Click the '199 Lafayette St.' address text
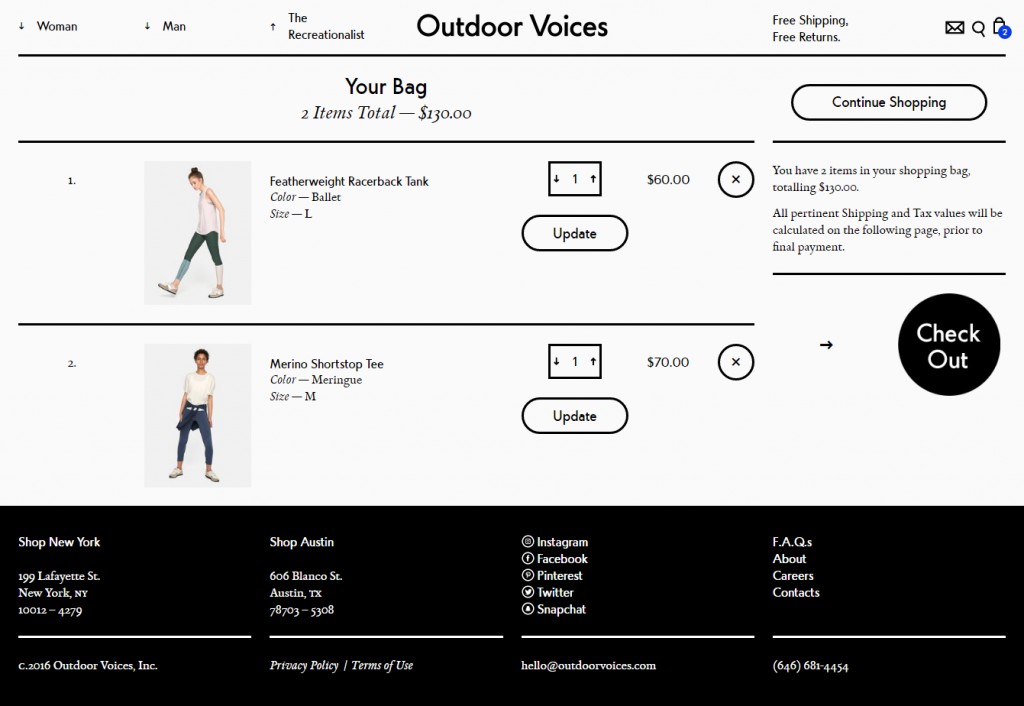 pyautogui.click(x=59, y=576)
